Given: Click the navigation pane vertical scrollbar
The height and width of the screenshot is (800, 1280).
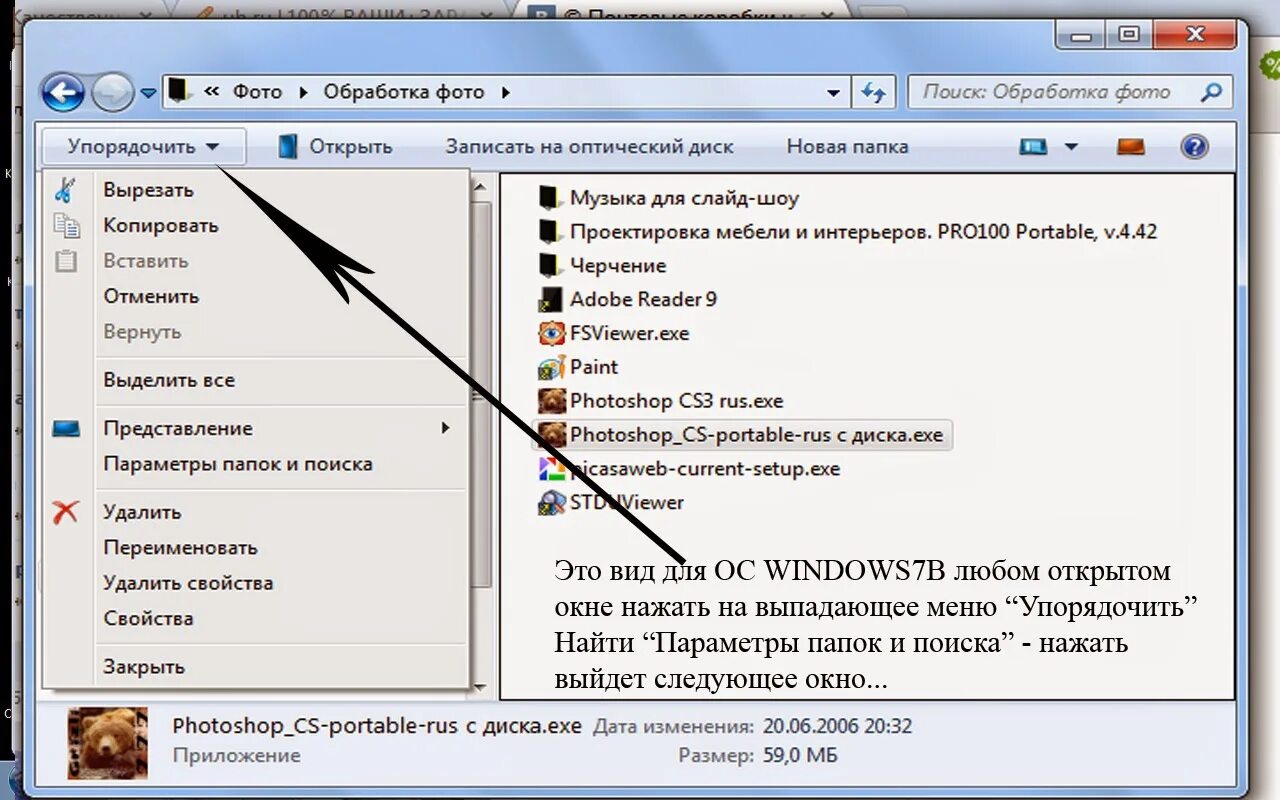Looking at the screenshot, I should (482, 396).
